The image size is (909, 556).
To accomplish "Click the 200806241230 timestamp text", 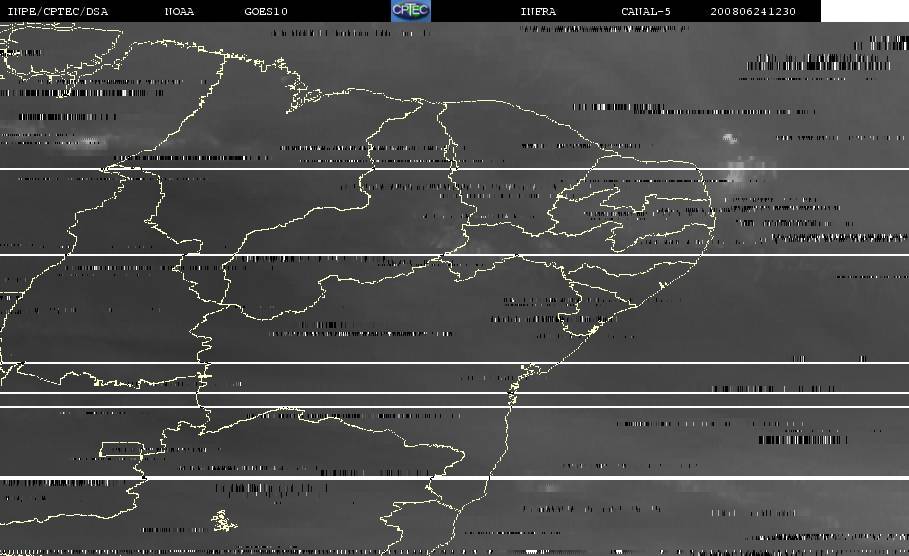I will click(x=753, y=12).
